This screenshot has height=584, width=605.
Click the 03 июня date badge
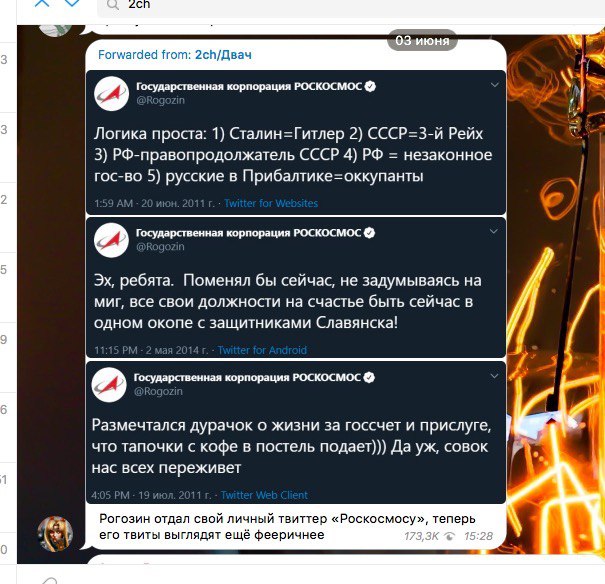422,40
